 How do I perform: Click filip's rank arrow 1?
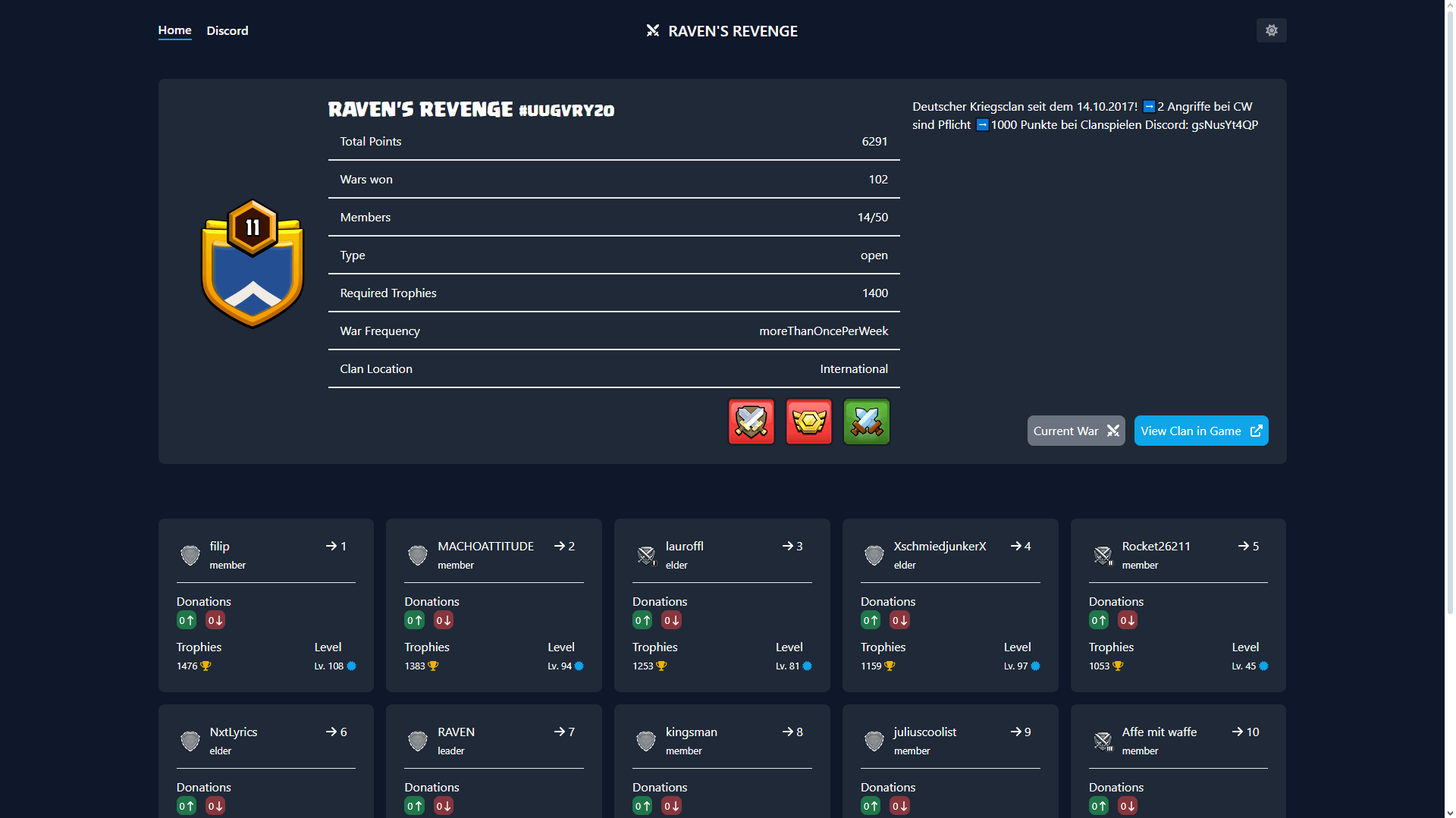tap(336, 546)
